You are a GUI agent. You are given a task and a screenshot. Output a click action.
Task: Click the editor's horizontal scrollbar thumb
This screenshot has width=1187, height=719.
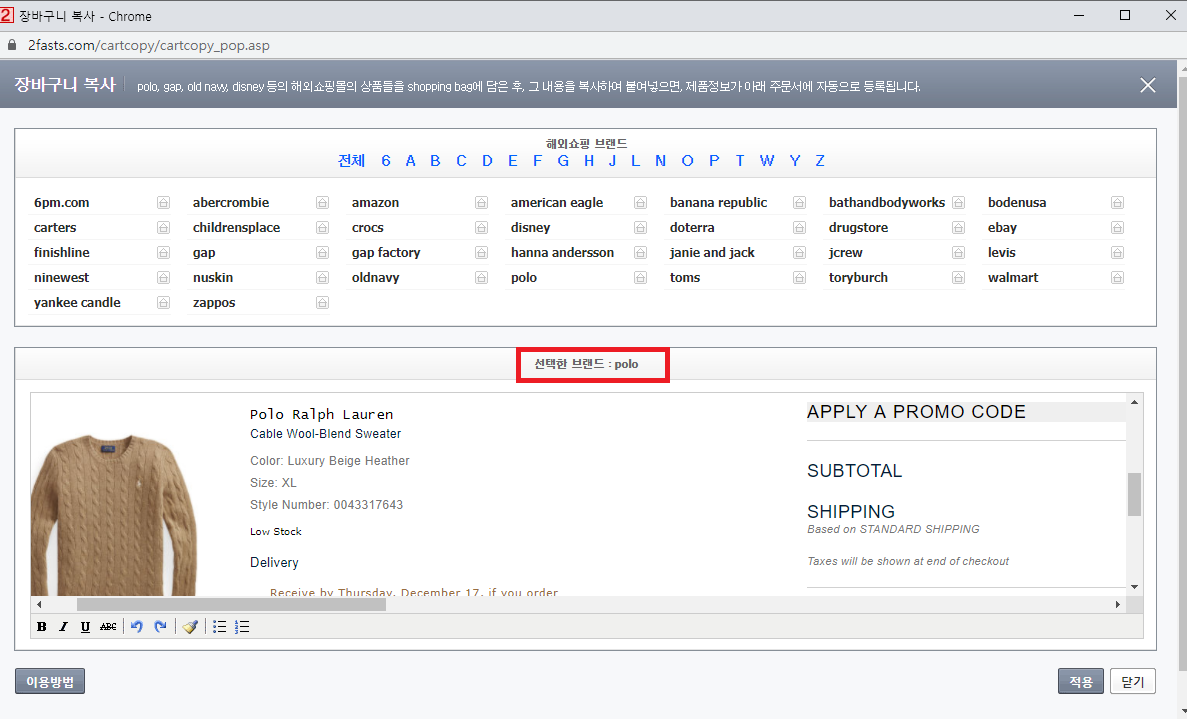click(231, 605)
